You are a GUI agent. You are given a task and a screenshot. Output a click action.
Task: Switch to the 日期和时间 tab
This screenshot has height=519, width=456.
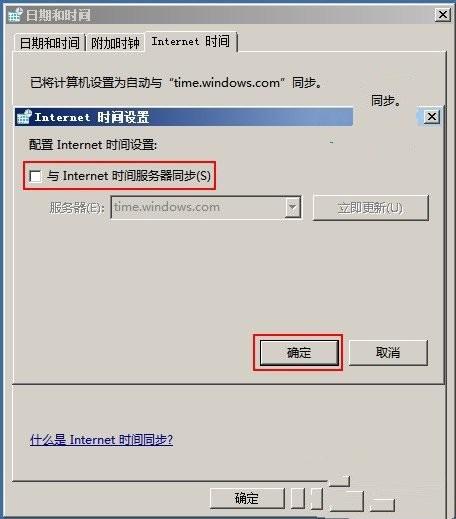click(49, 43)
